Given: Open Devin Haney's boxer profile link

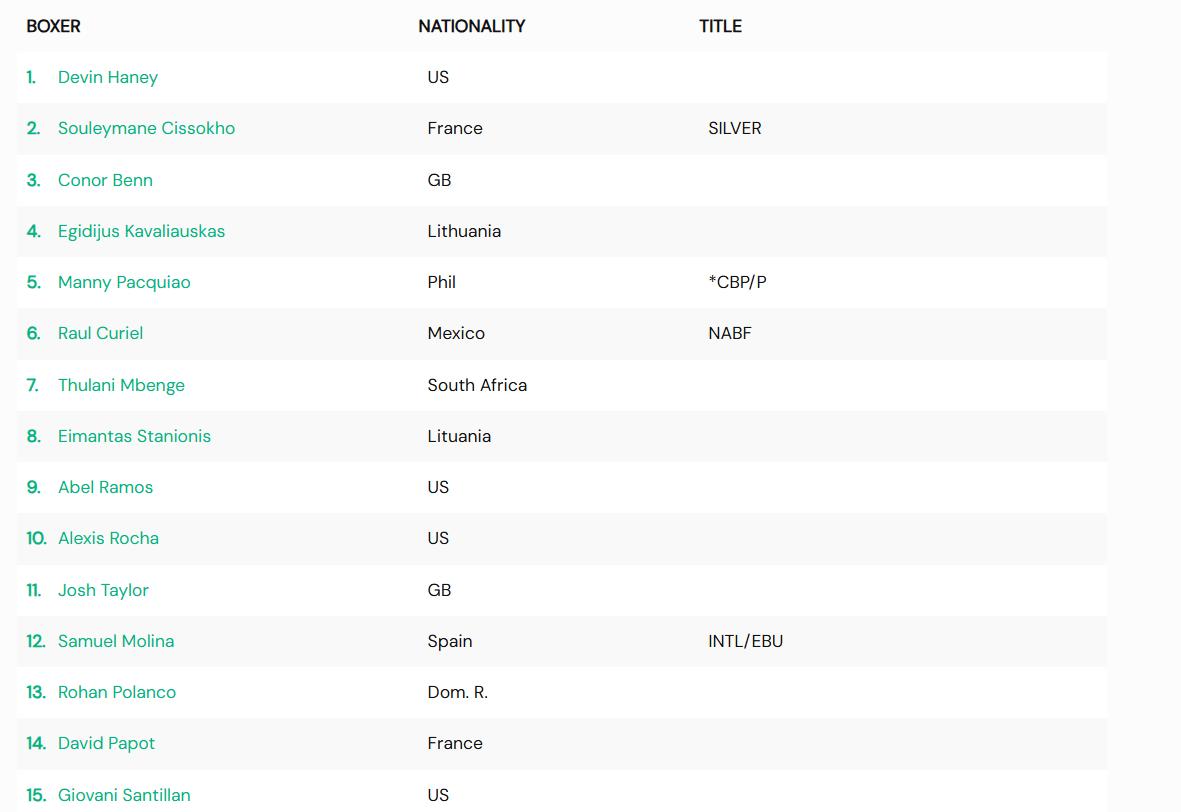Looking at the screenshot, I should [x=108, y=78].
